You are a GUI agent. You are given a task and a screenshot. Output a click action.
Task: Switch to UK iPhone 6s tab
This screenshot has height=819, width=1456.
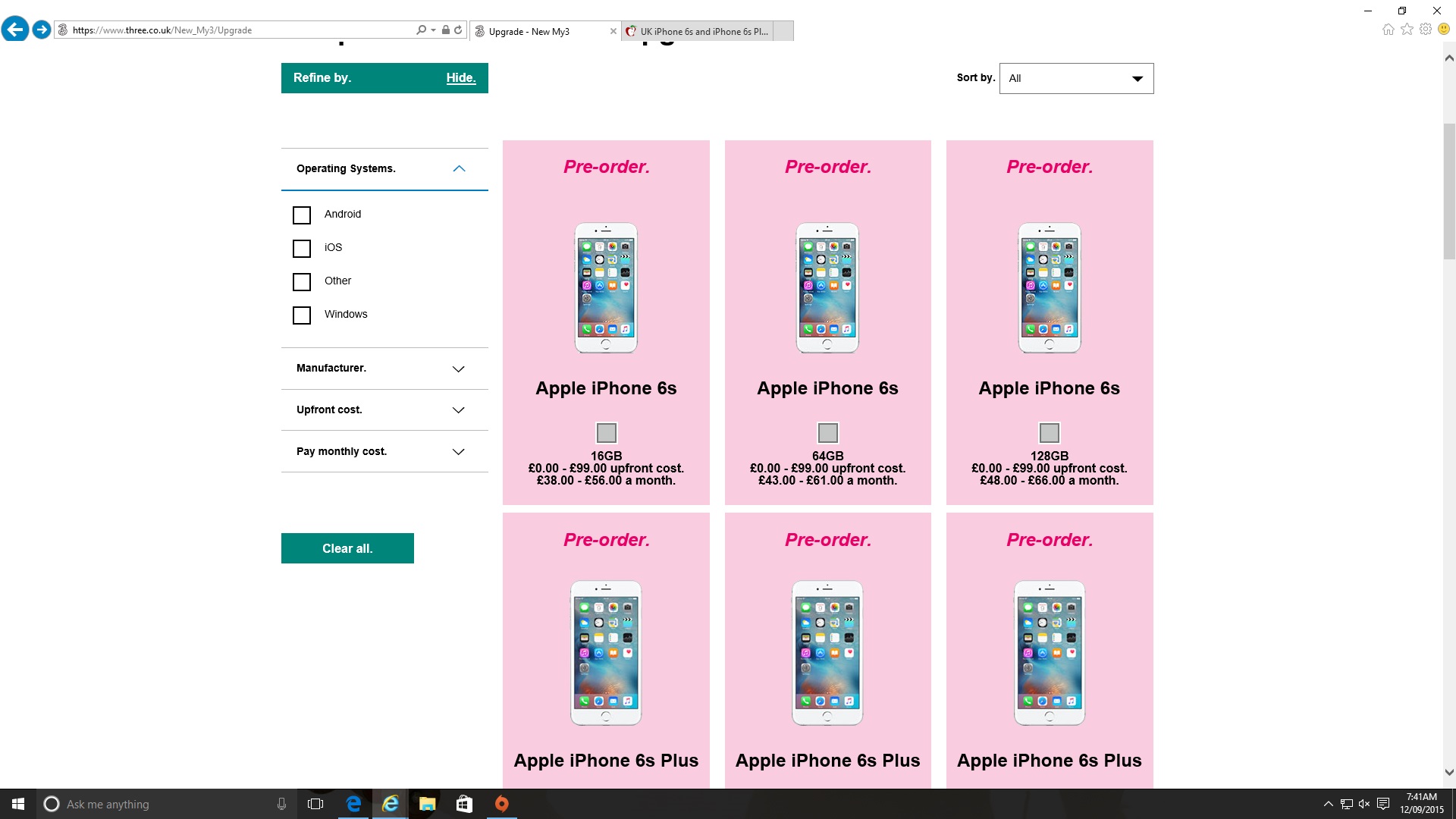pos(698,31)
